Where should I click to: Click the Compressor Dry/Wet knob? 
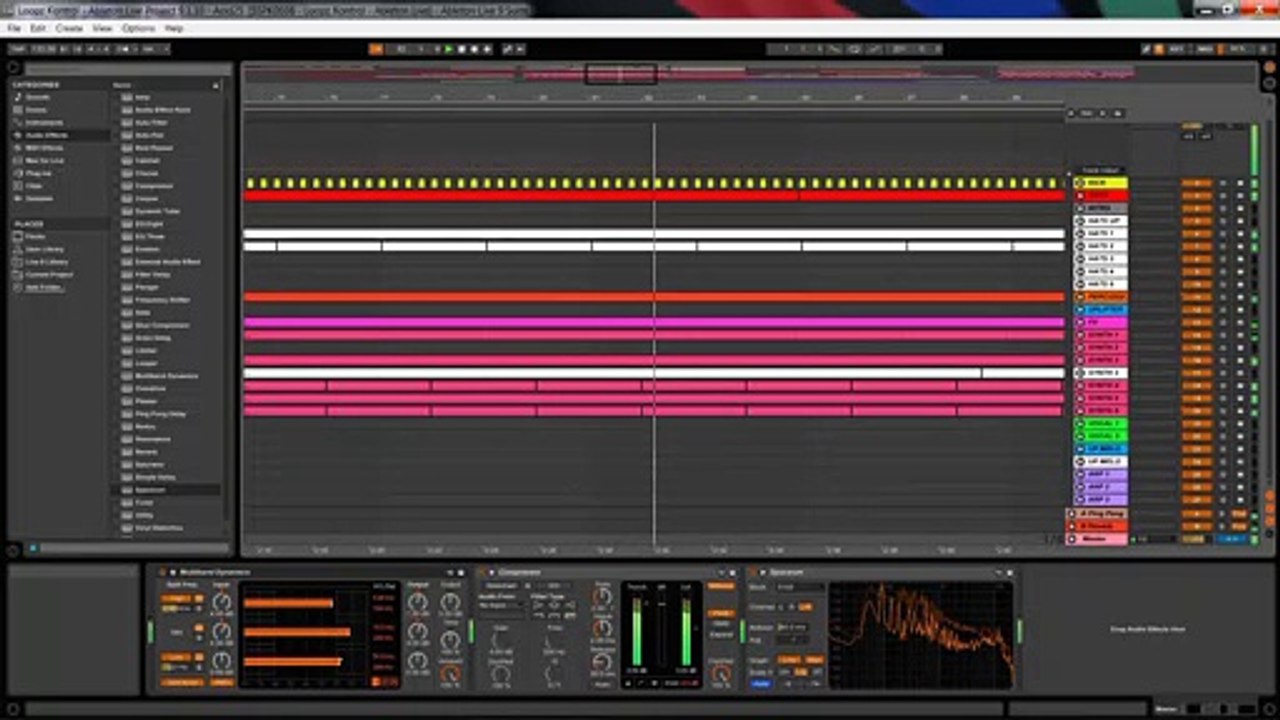click(x=721, y=676)
